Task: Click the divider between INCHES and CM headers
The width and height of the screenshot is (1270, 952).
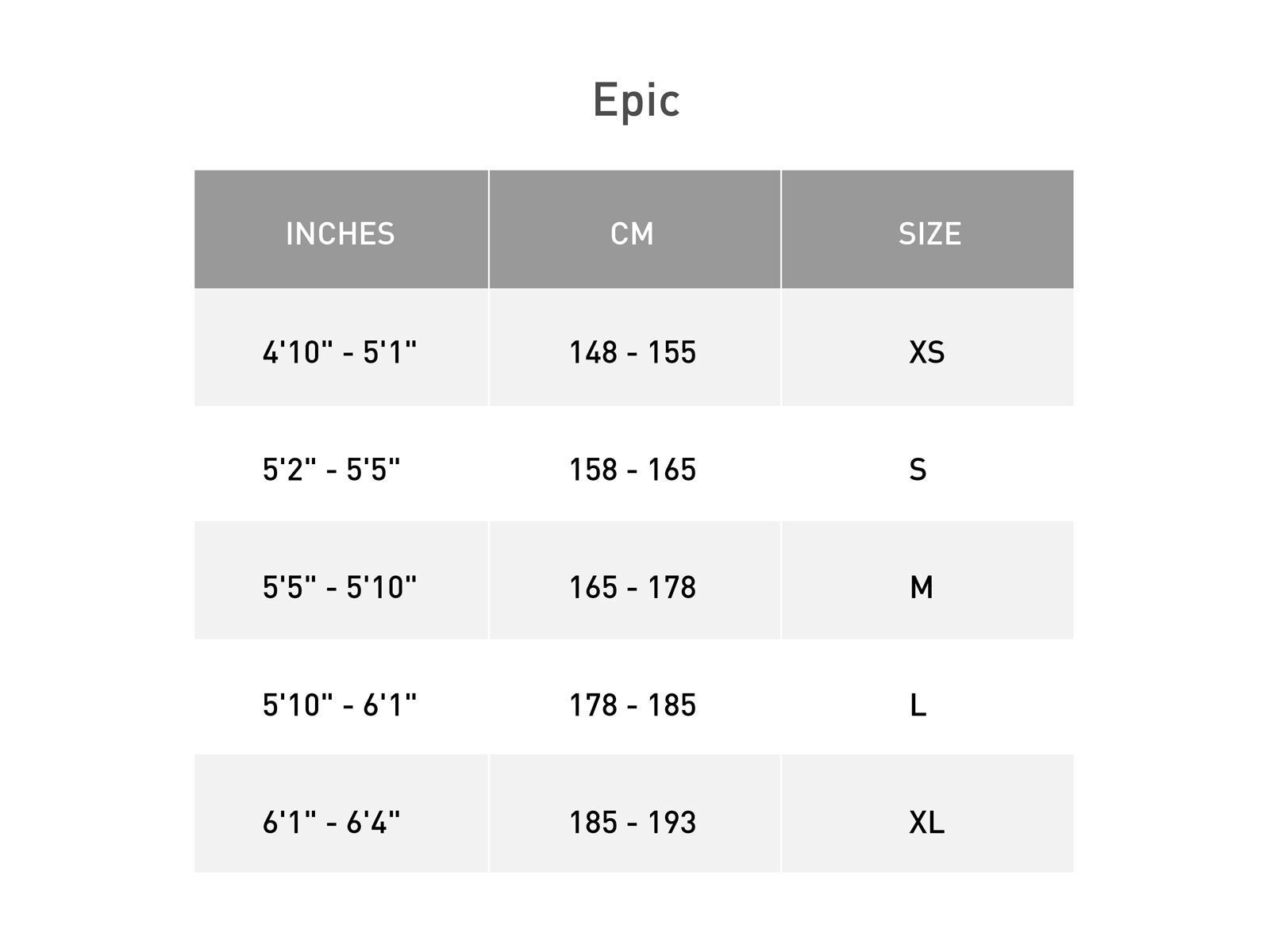Action: [x=489, y=229]
